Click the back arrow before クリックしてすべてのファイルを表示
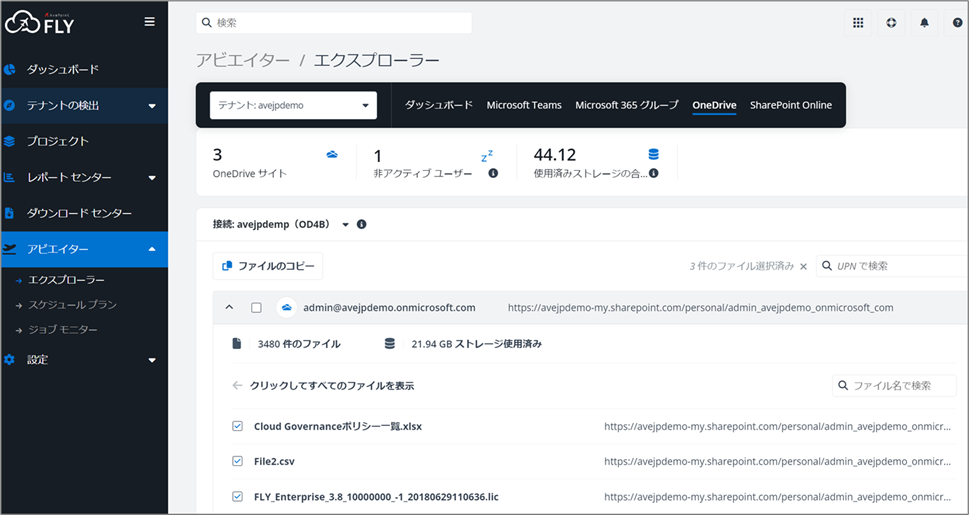The image size is (969, 515). pyautogui.click(x=237, y=386)
